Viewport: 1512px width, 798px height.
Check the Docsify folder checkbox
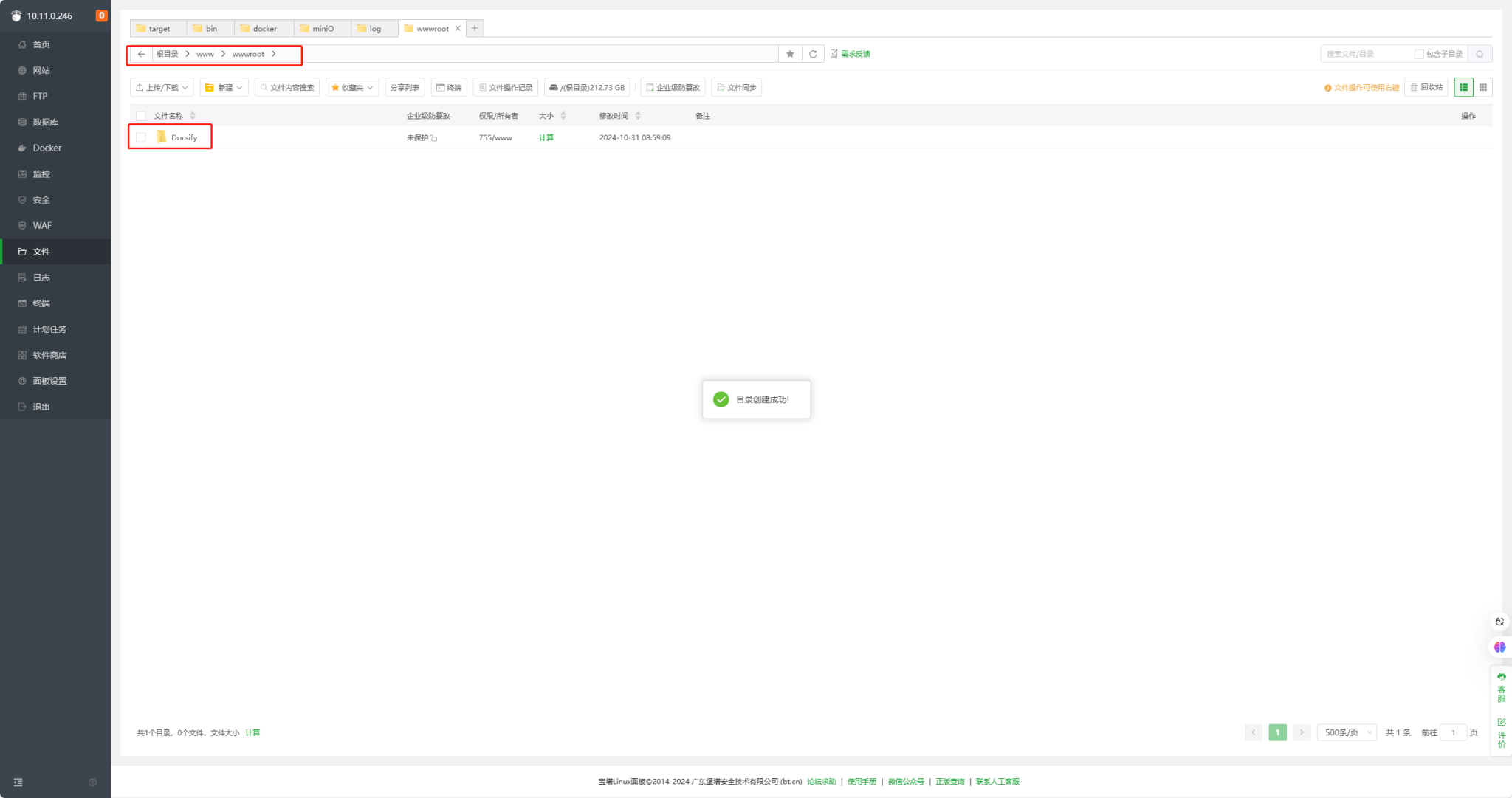tap(141, 137)
